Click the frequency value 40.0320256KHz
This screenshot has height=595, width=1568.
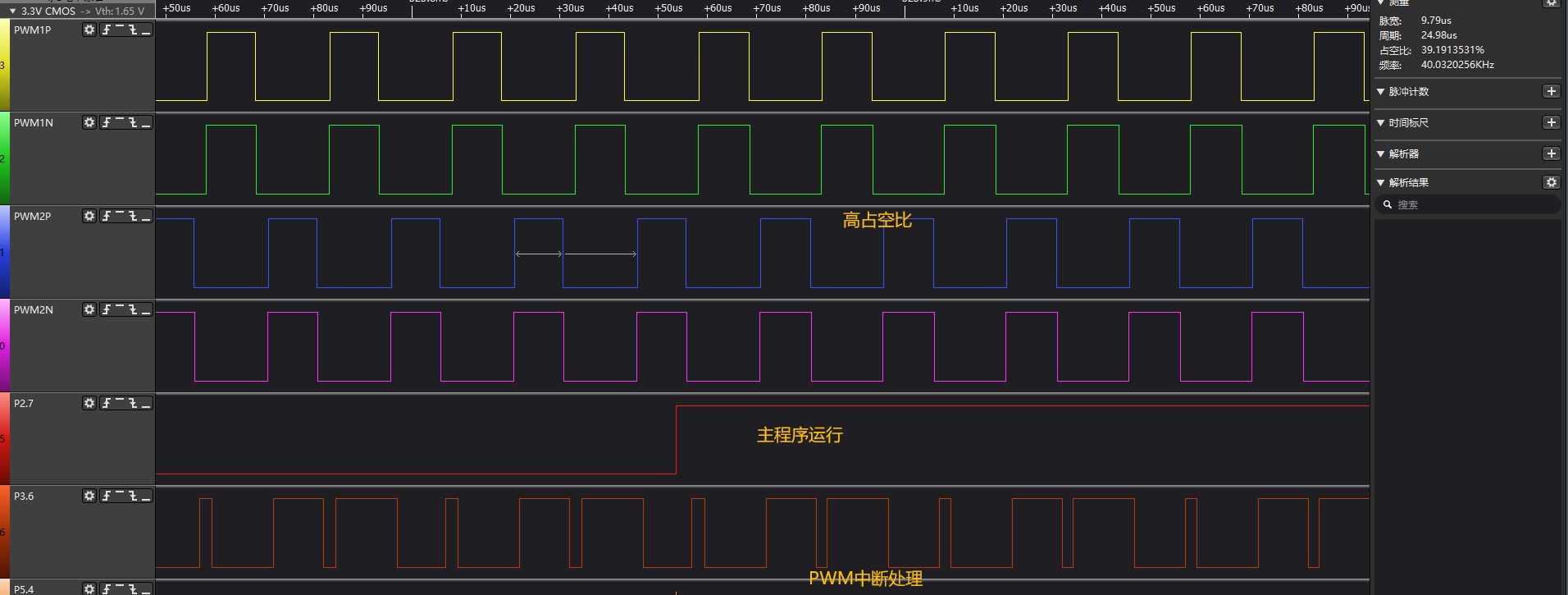(1457, 65)
